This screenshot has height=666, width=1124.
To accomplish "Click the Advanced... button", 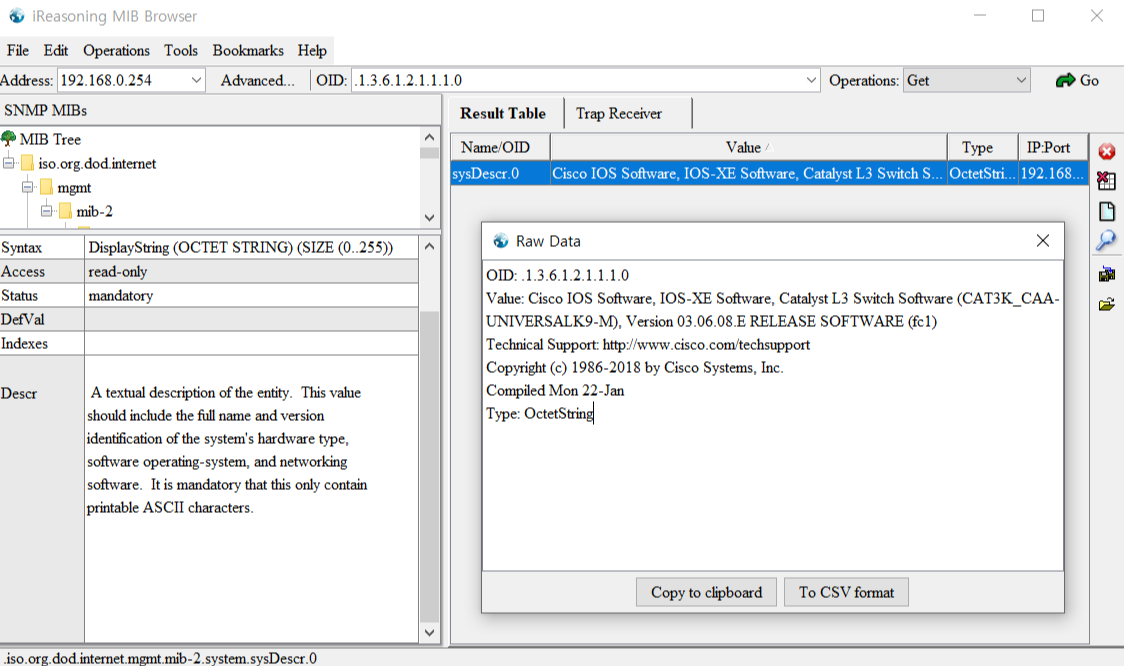I will tap(257, 80).
